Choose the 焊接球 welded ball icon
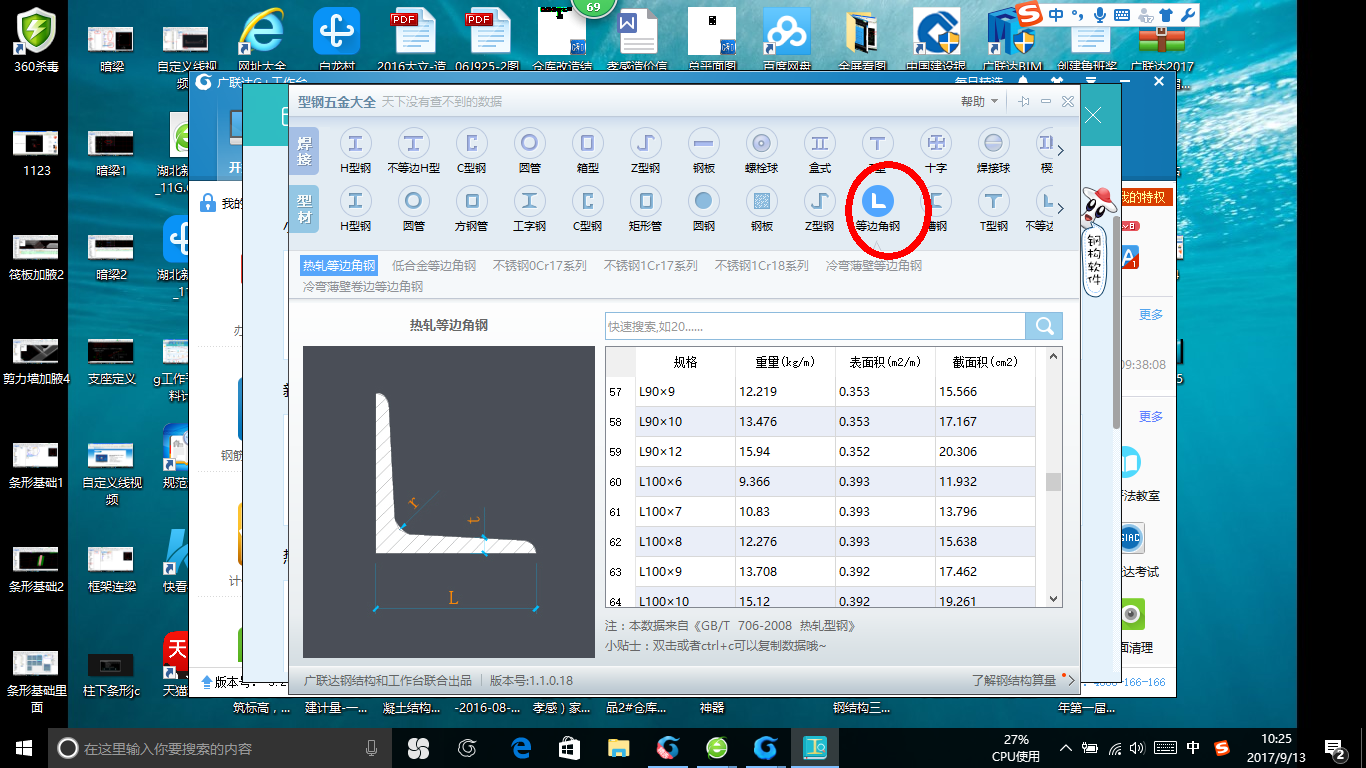This screenshot has height=768, width=1366. point(993,143)
